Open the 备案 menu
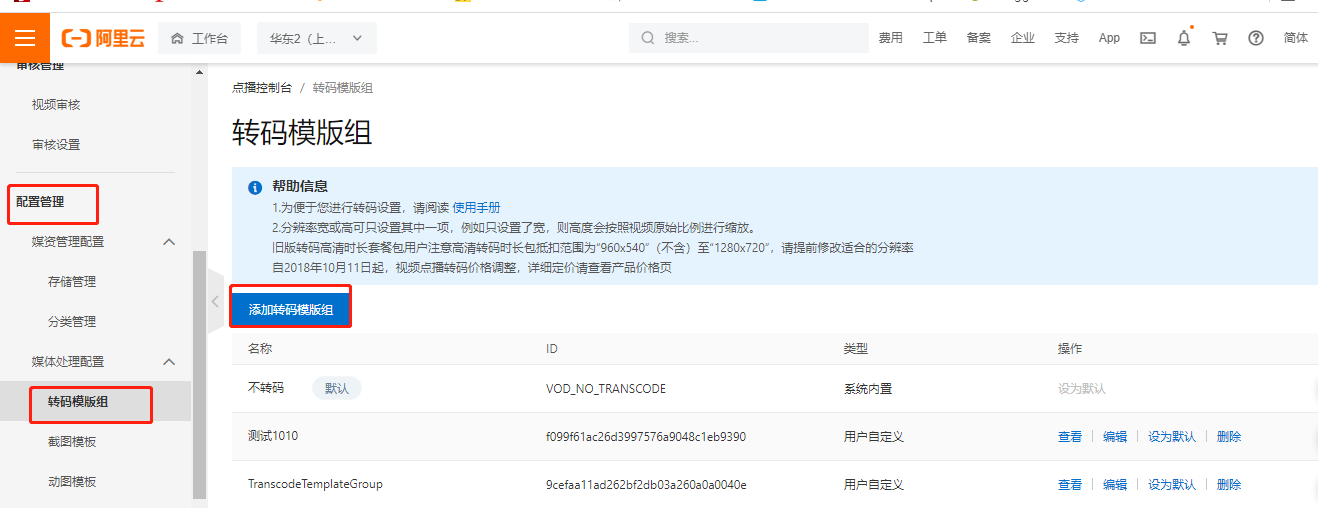Viewport: 1318px width, 508px height. [978, 38]
